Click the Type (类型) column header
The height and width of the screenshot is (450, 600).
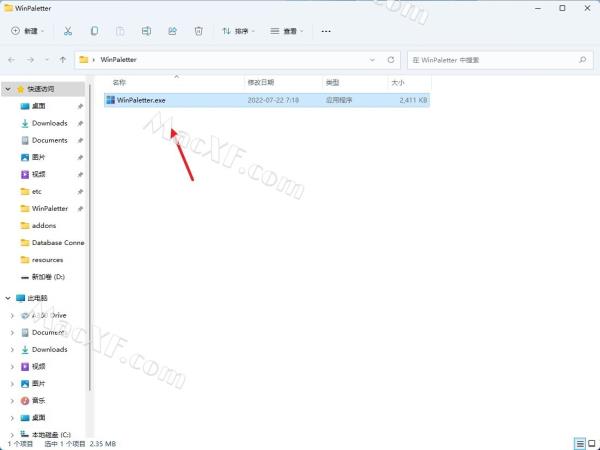pos(332,82)
